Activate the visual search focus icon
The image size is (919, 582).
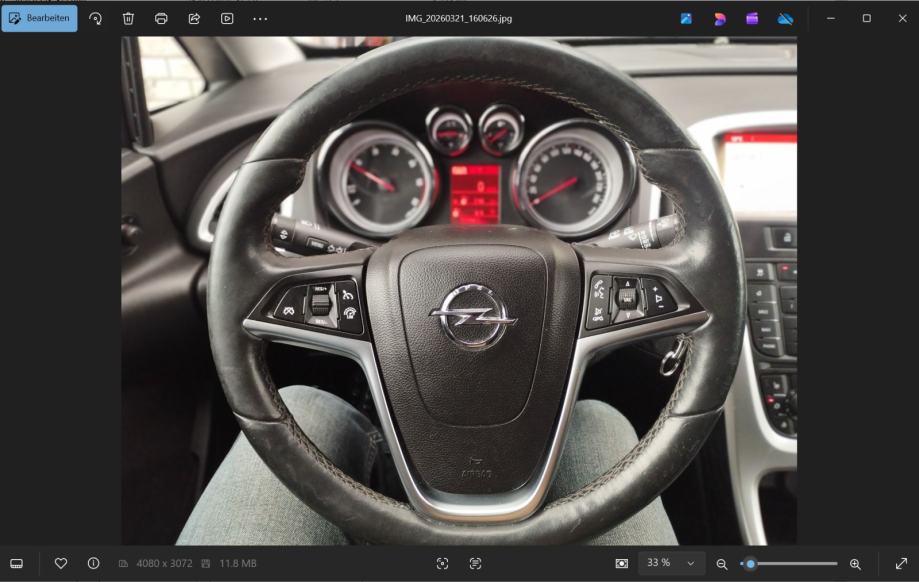click(x=443, y=563)
